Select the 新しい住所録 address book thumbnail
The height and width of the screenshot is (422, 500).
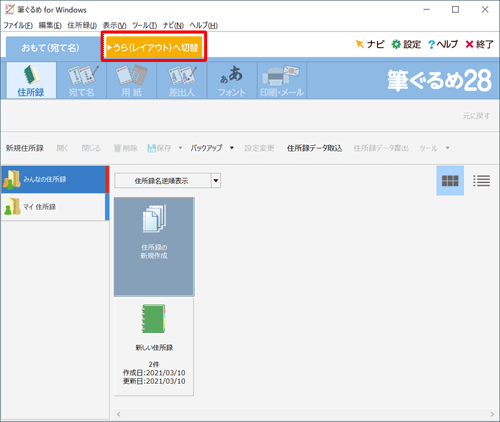tap(154, 347)
